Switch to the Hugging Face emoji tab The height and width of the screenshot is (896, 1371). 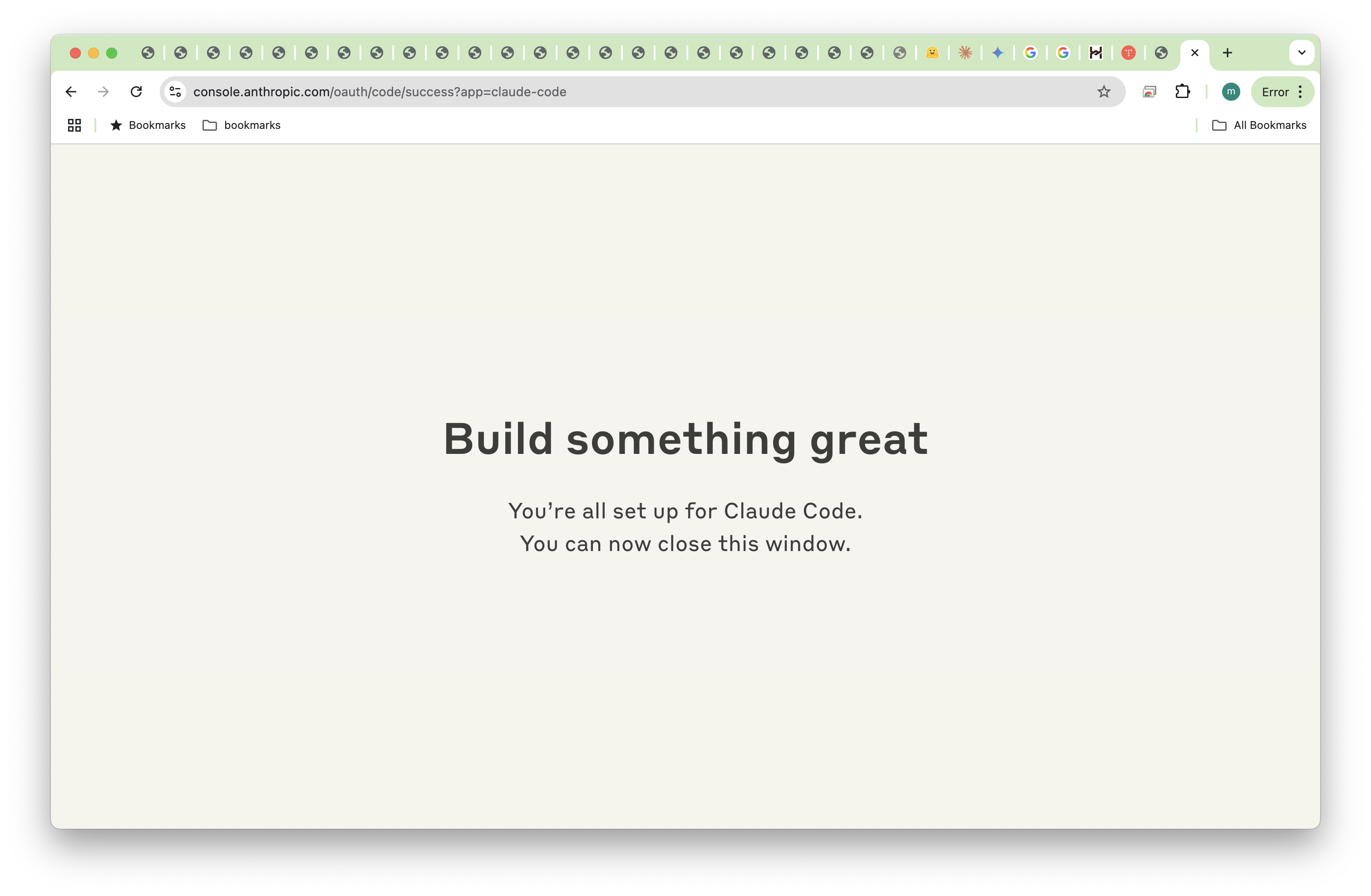point(932,53)
